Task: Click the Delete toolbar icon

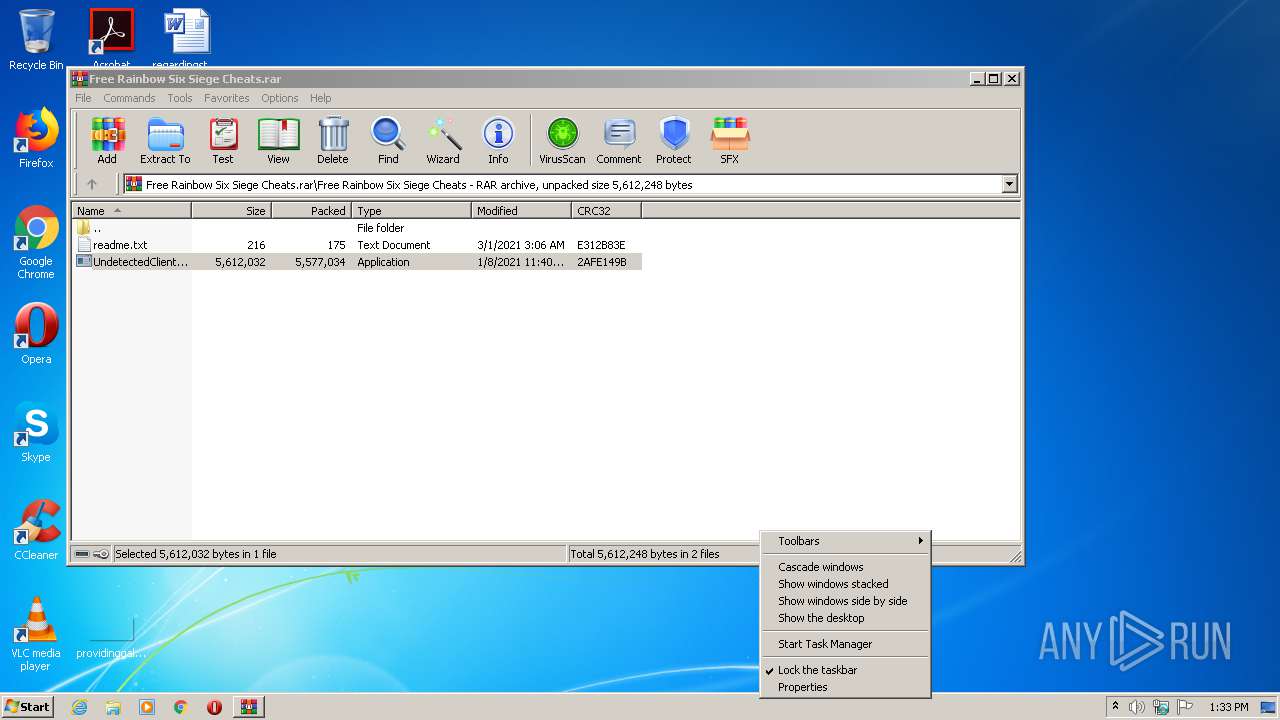Action: tap(333, 141)
